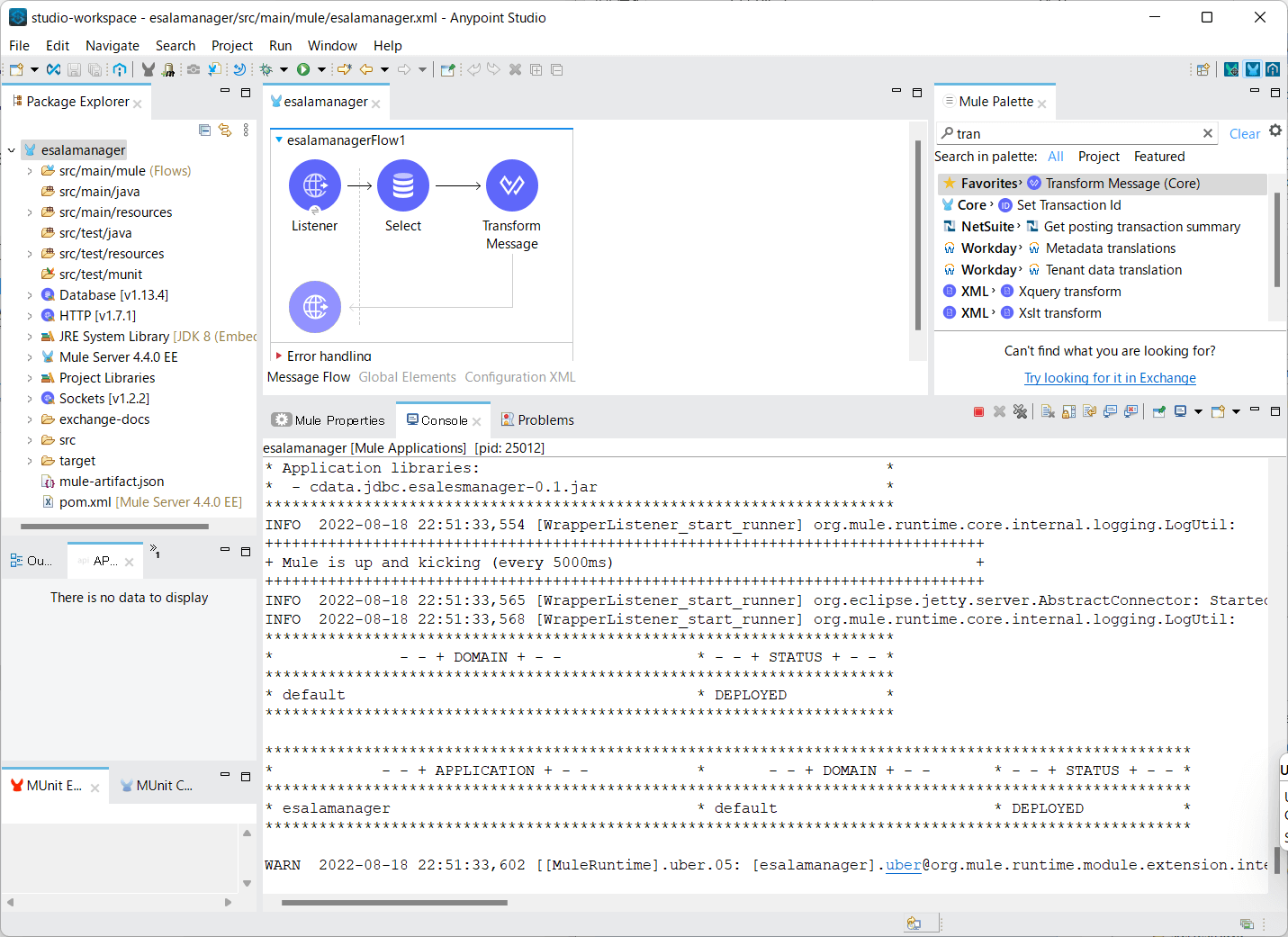Image resolution: width=1288 pixels, height=937 pixels.
Task: Select the database Select component
Action: point(402,185)
